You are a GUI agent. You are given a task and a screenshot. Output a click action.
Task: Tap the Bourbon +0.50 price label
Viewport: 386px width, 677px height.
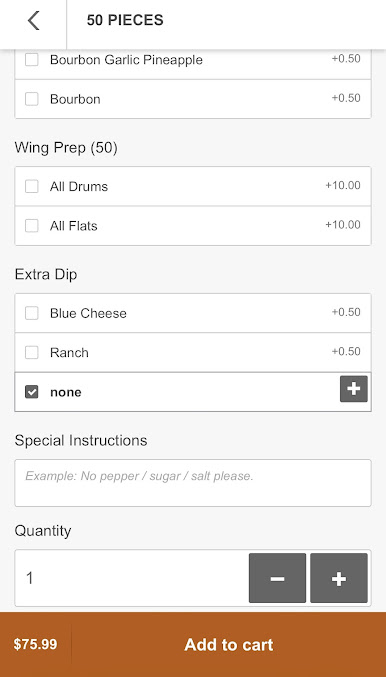tap(346, 98)
